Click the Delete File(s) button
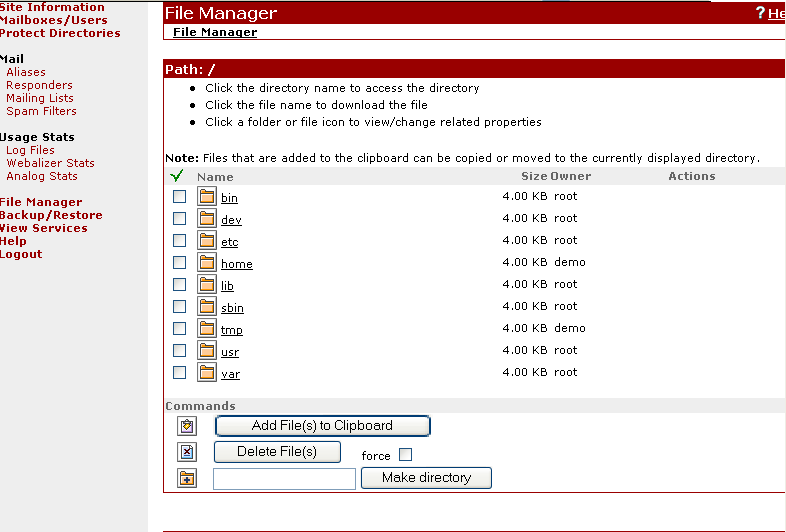786x532 pixels. pos(277,452)
